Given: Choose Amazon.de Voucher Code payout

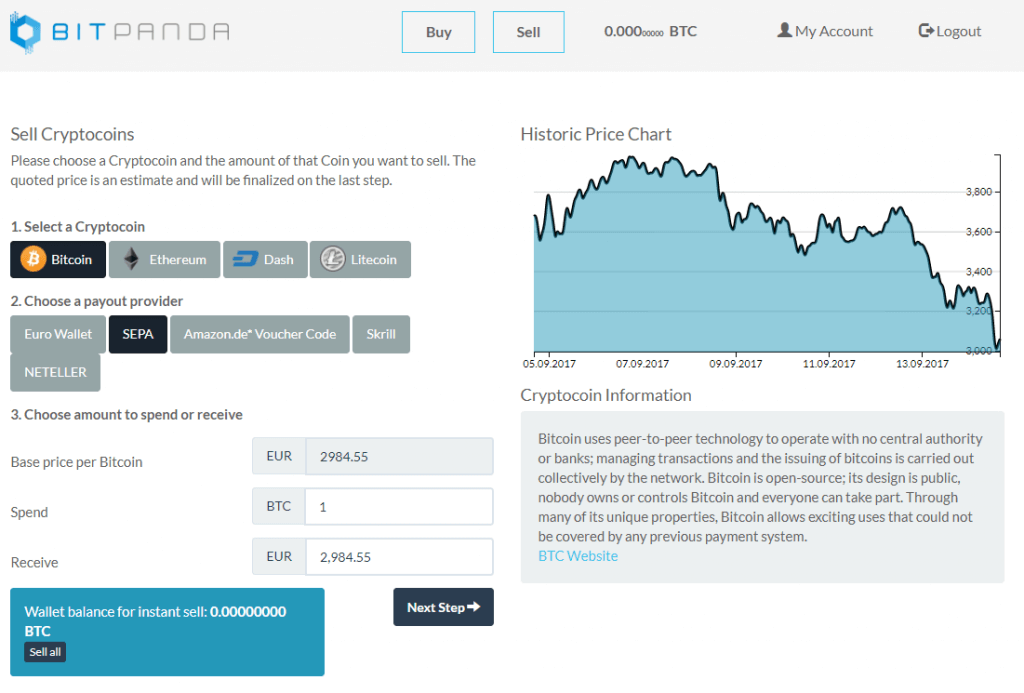Looking at the screenshot, I should click(x=260, y=334).
